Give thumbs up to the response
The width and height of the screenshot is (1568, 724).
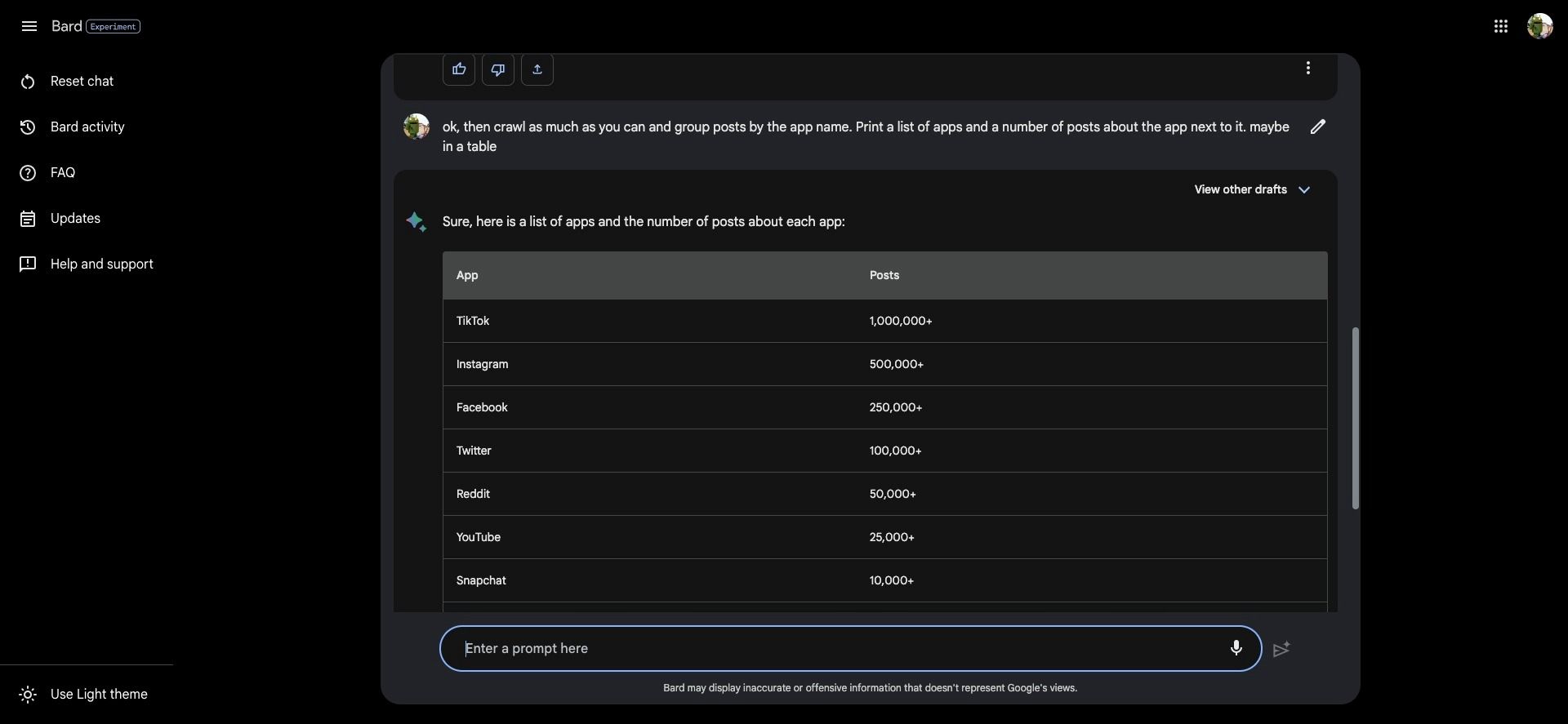(459, 69)
